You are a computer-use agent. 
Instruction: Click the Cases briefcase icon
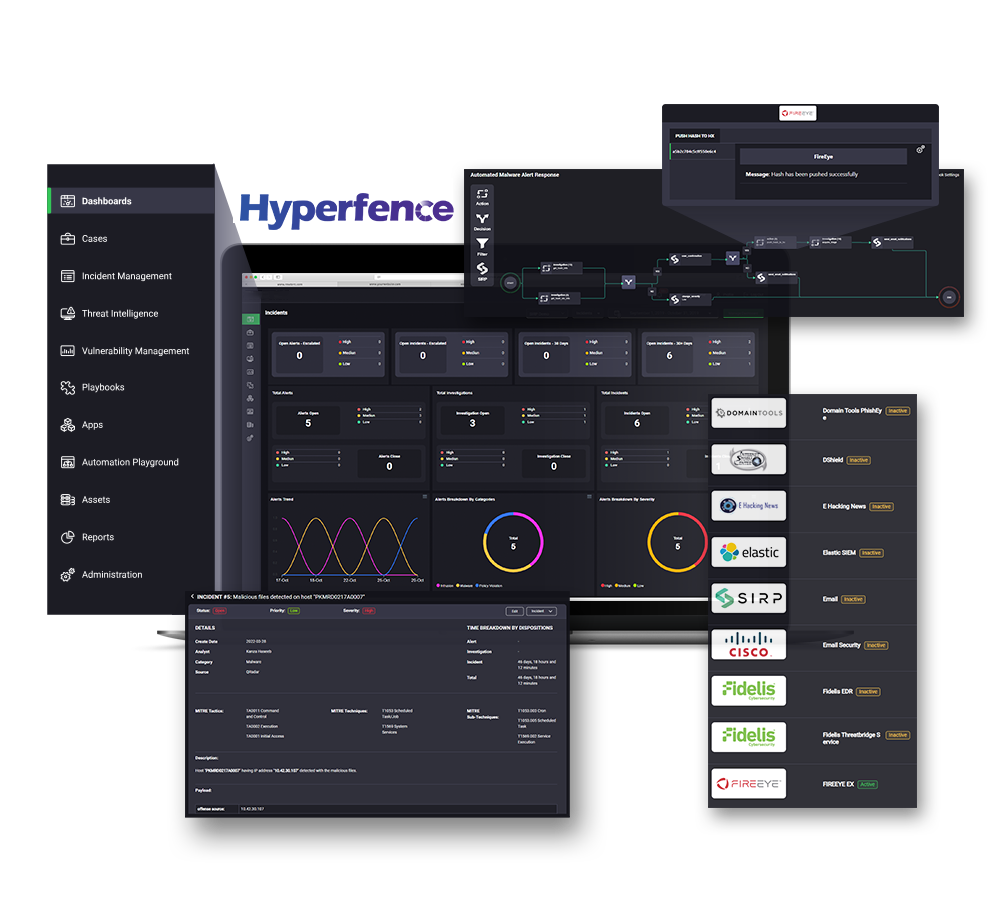pos(68,239)
